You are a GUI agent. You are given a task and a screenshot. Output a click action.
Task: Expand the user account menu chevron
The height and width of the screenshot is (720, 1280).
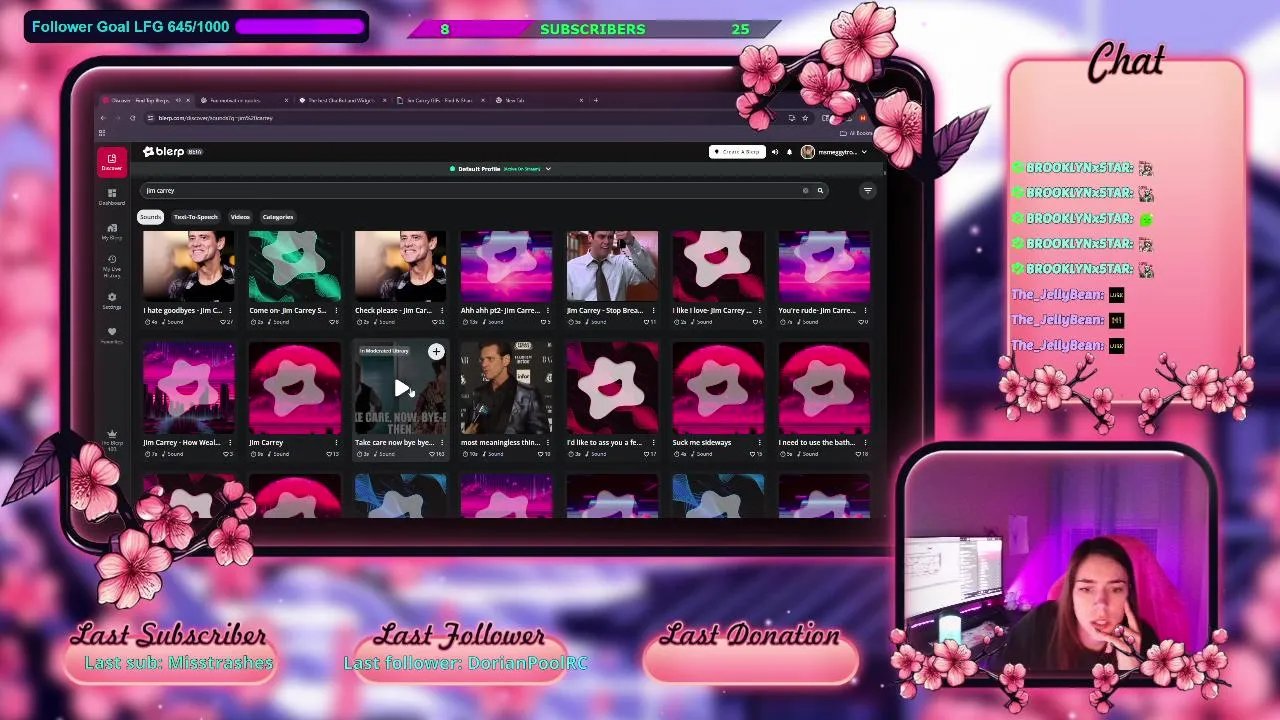864,152
